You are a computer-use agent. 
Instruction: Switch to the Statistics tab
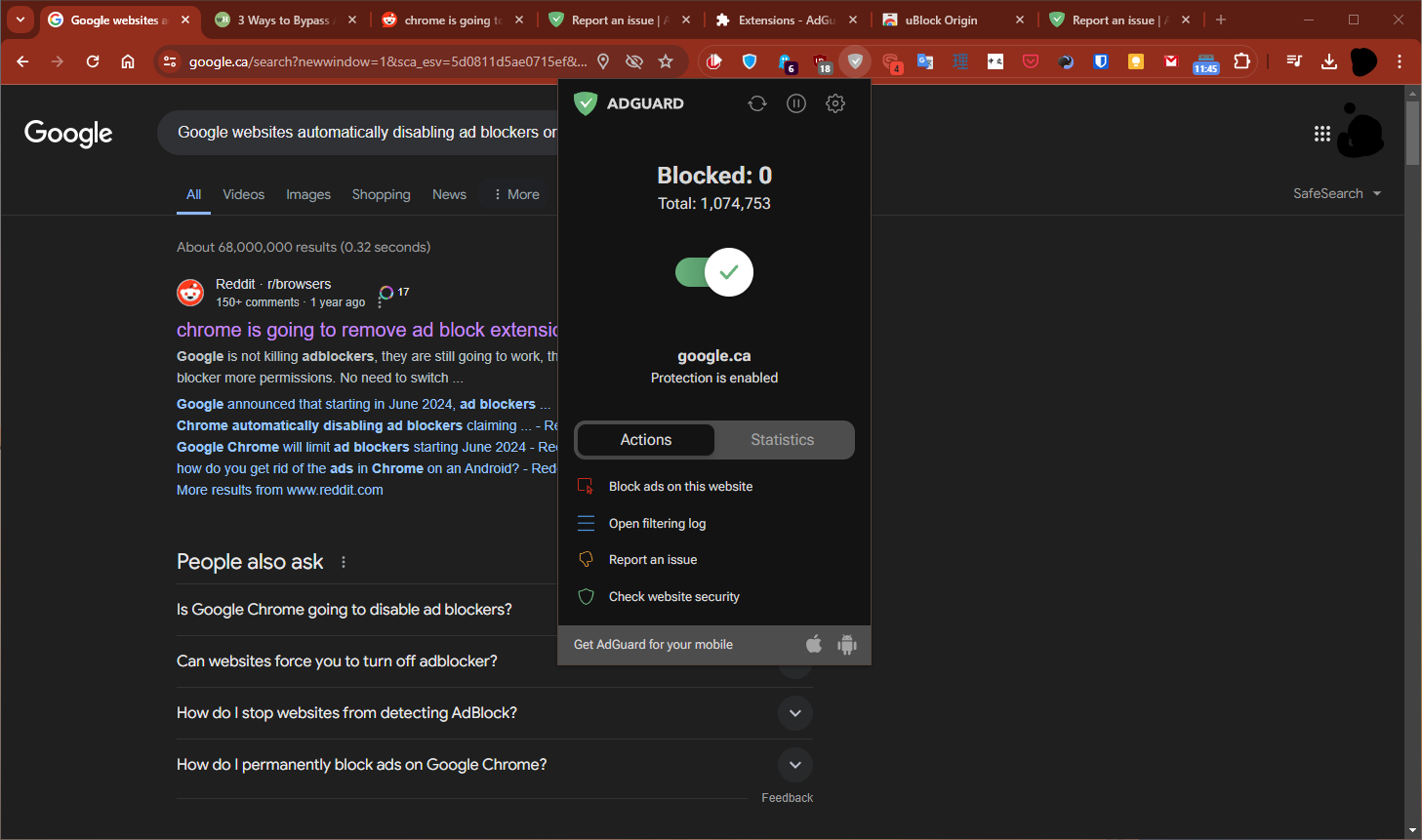coord(782,440)
